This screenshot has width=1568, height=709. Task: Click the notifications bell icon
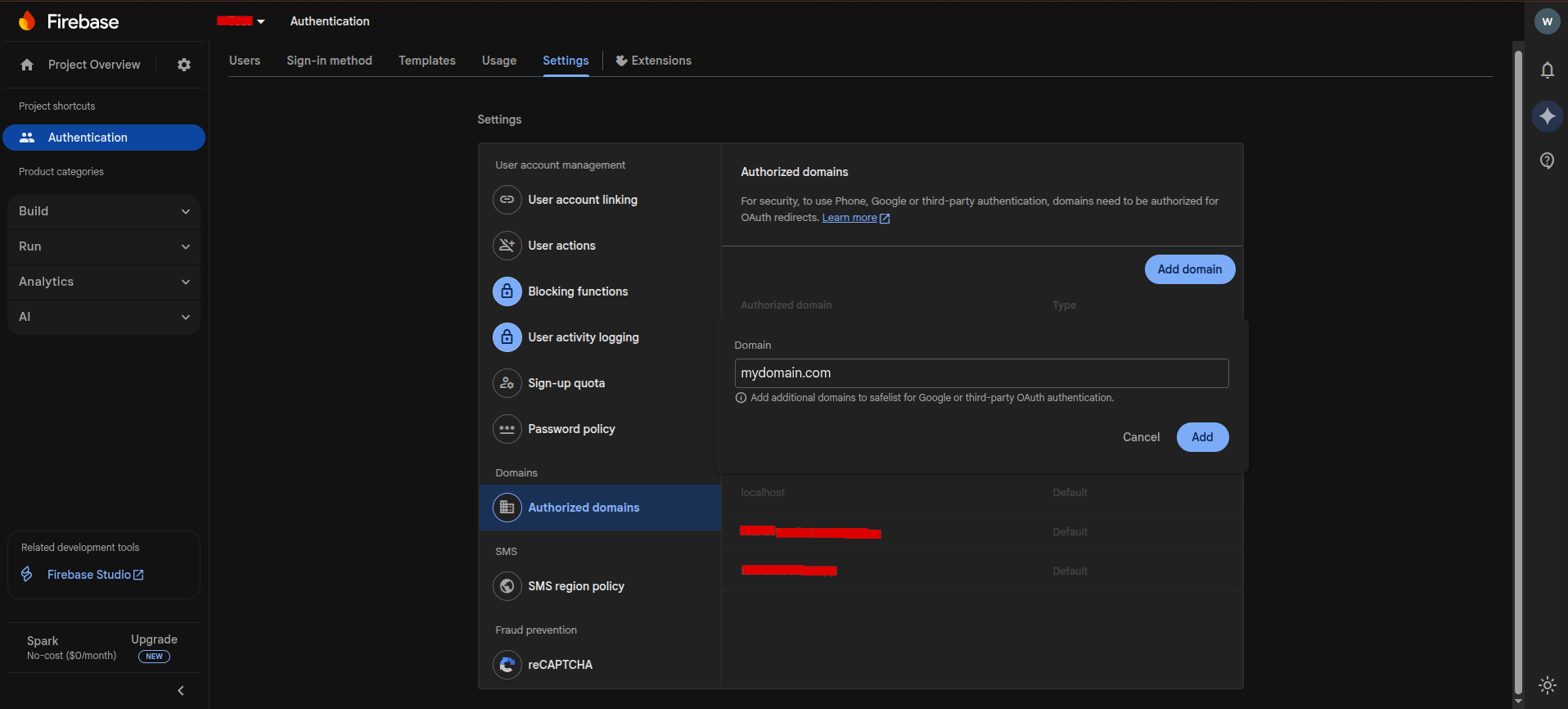coord(1547,70)
